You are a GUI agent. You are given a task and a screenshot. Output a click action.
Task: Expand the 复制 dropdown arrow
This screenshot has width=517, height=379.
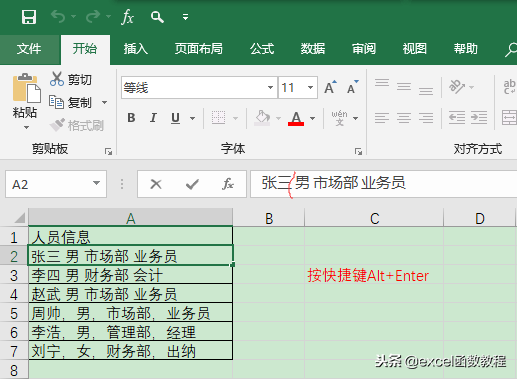click(x=104, y=102)
